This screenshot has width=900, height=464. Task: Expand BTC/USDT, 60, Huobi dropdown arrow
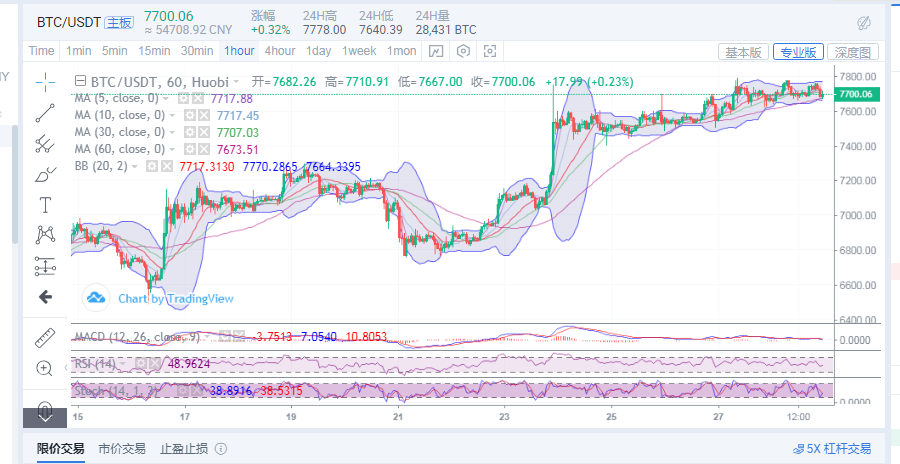pyautogui.click(x=236, y=82)
